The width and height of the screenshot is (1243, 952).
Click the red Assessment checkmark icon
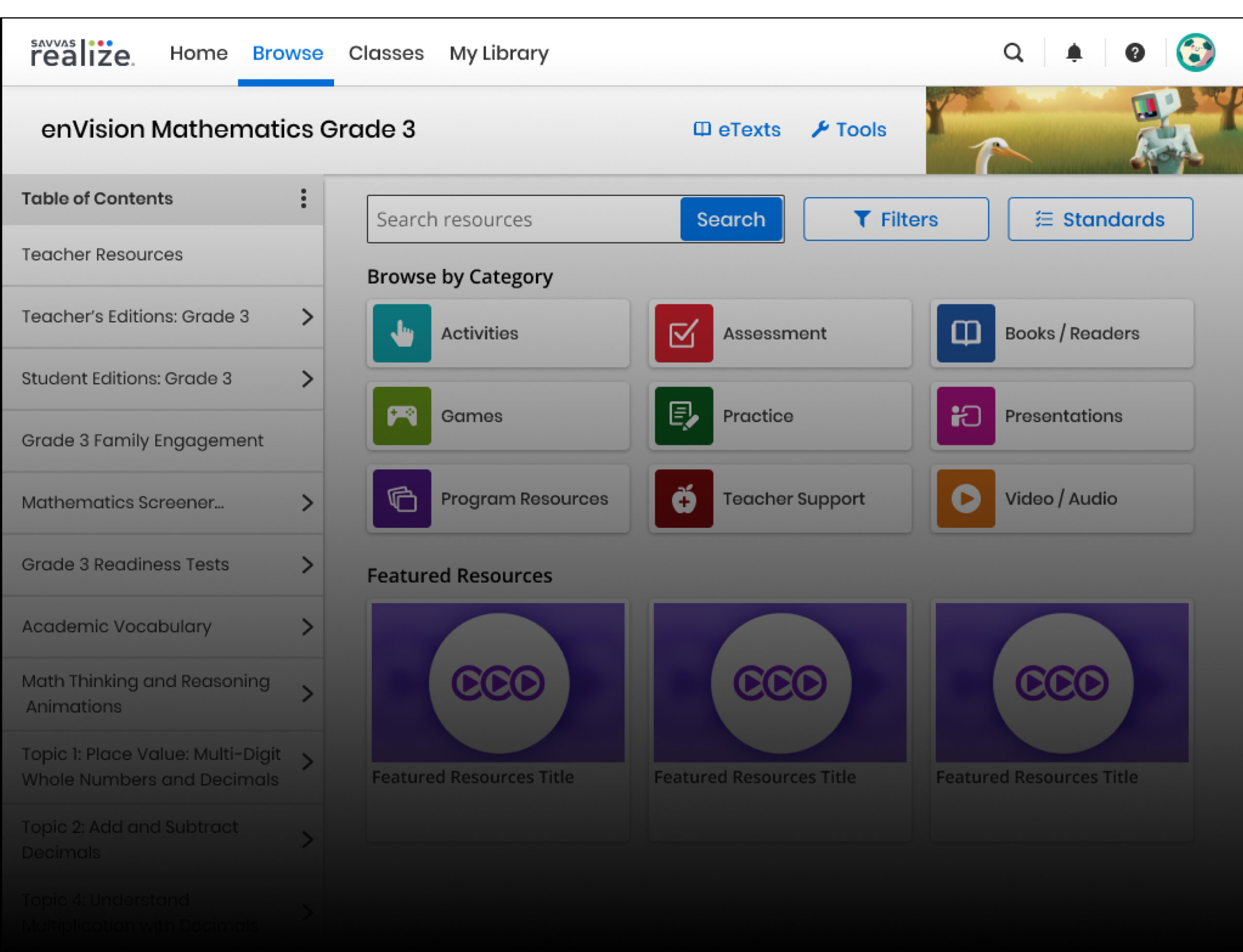(684, 333)
